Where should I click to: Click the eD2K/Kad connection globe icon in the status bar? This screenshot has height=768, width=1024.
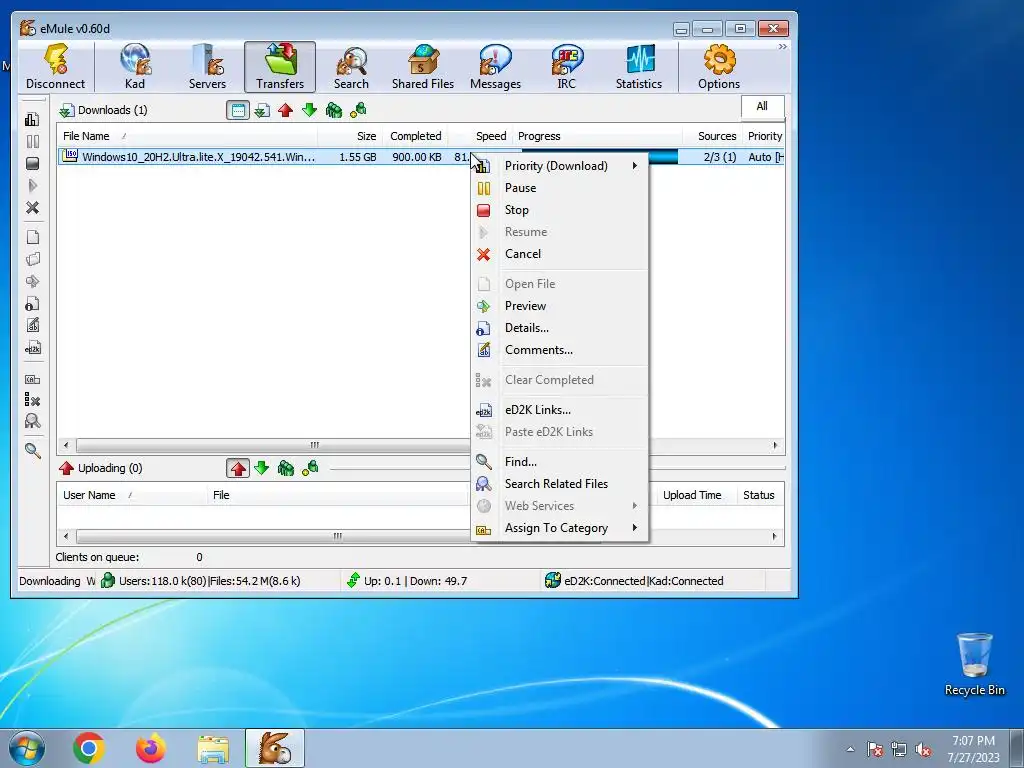(552, 580)
